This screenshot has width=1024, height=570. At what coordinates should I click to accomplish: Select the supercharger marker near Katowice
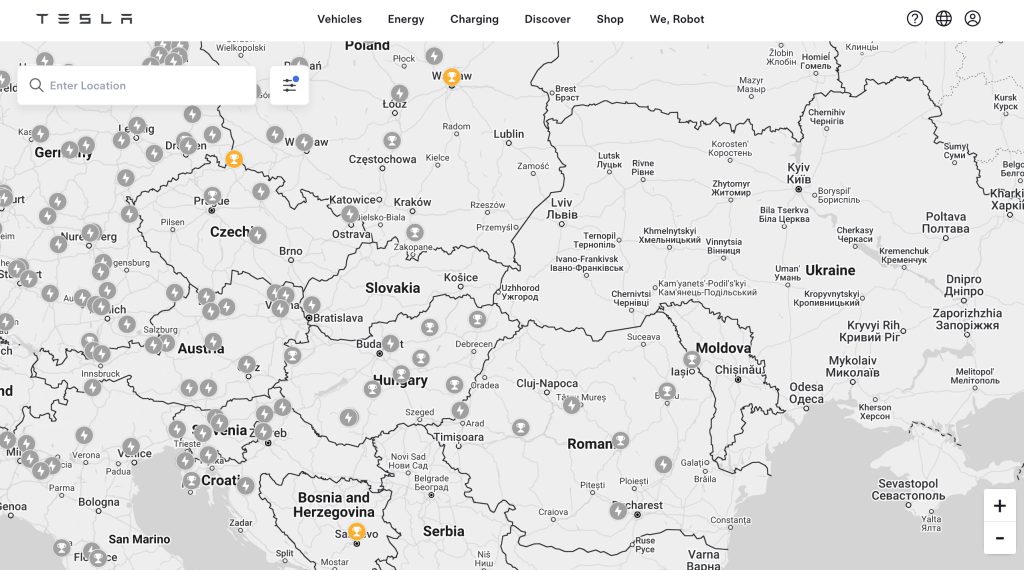coord(350,214)
